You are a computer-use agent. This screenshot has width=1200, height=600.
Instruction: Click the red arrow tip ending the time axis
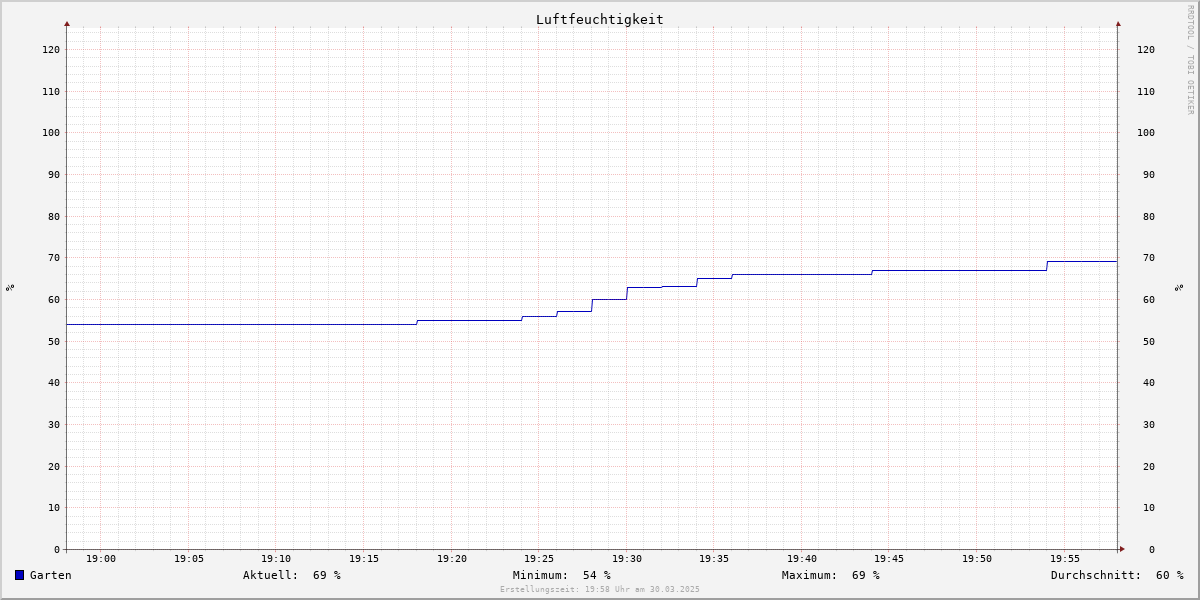coord(1122,549)
